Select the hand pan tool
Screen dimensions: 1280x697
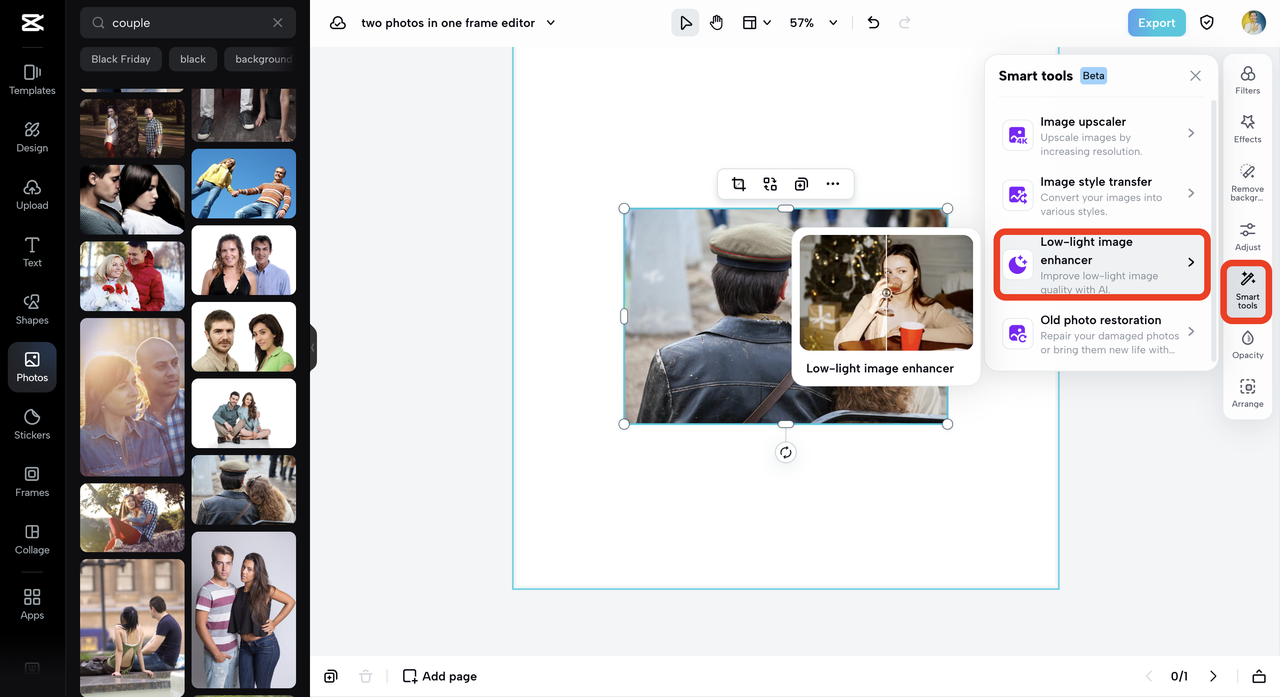717,22
